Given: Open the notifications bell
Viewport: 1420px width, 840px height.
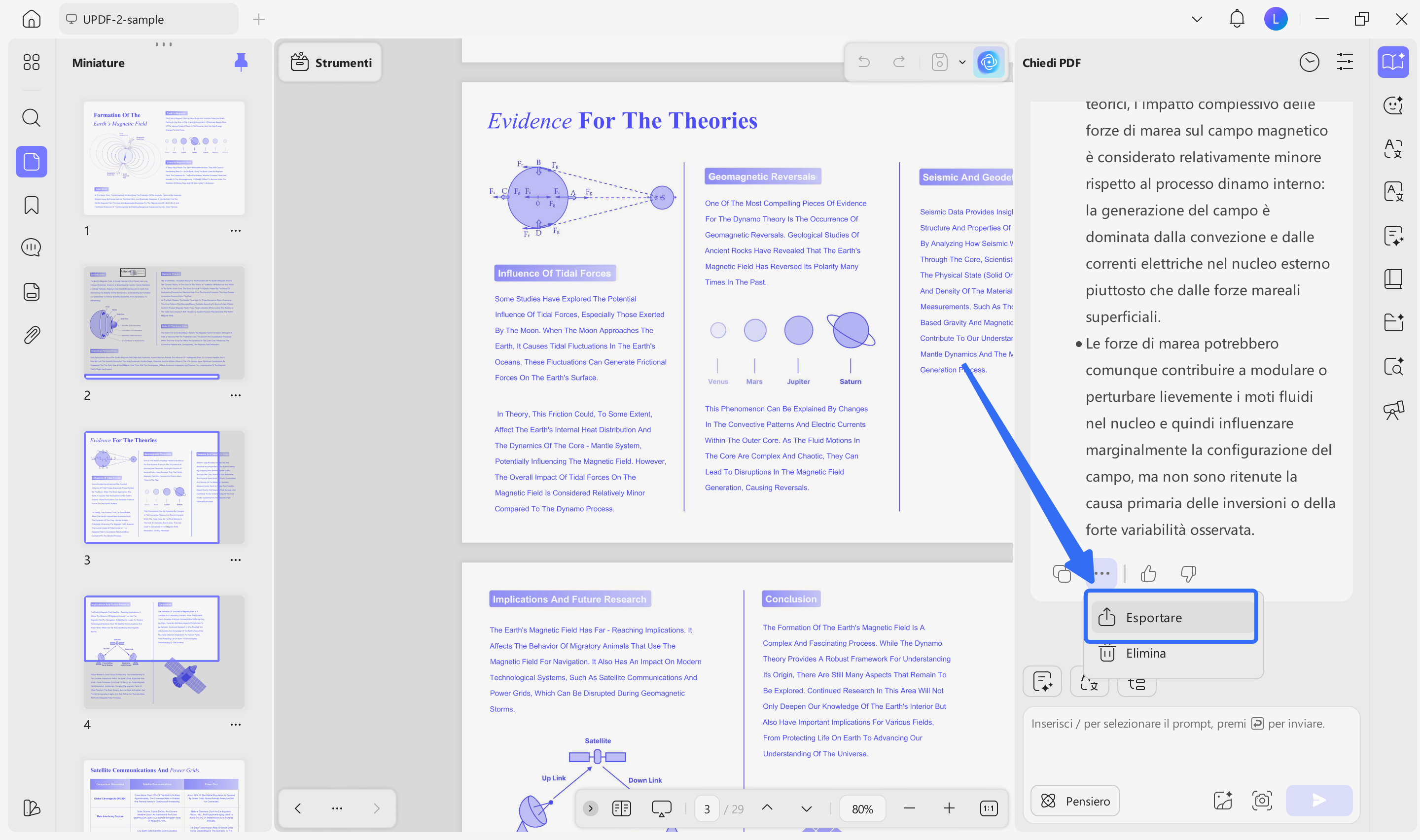Looking at the screenshot, I should (x=1237, y=19).
